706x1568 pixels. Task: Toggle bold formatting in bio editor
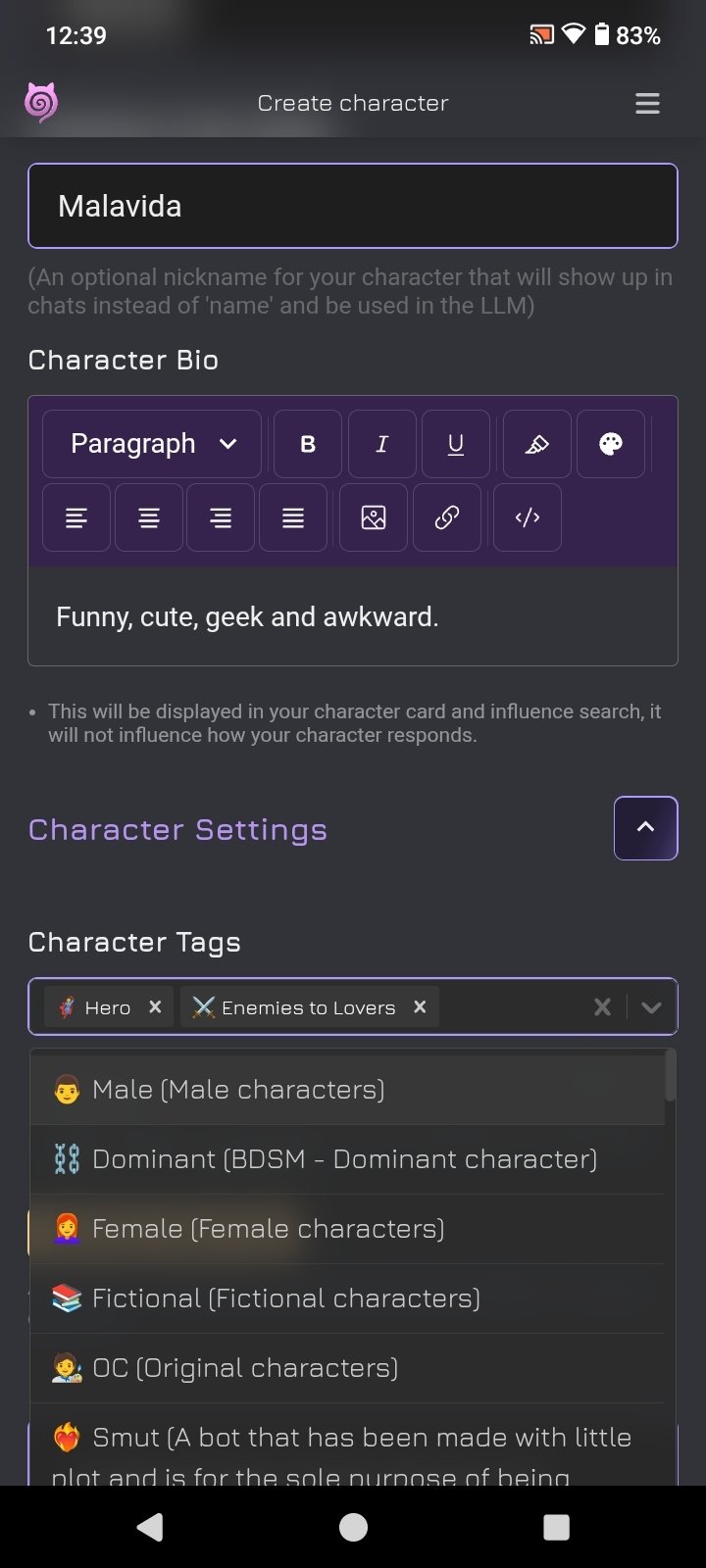[x=308, y=444]
